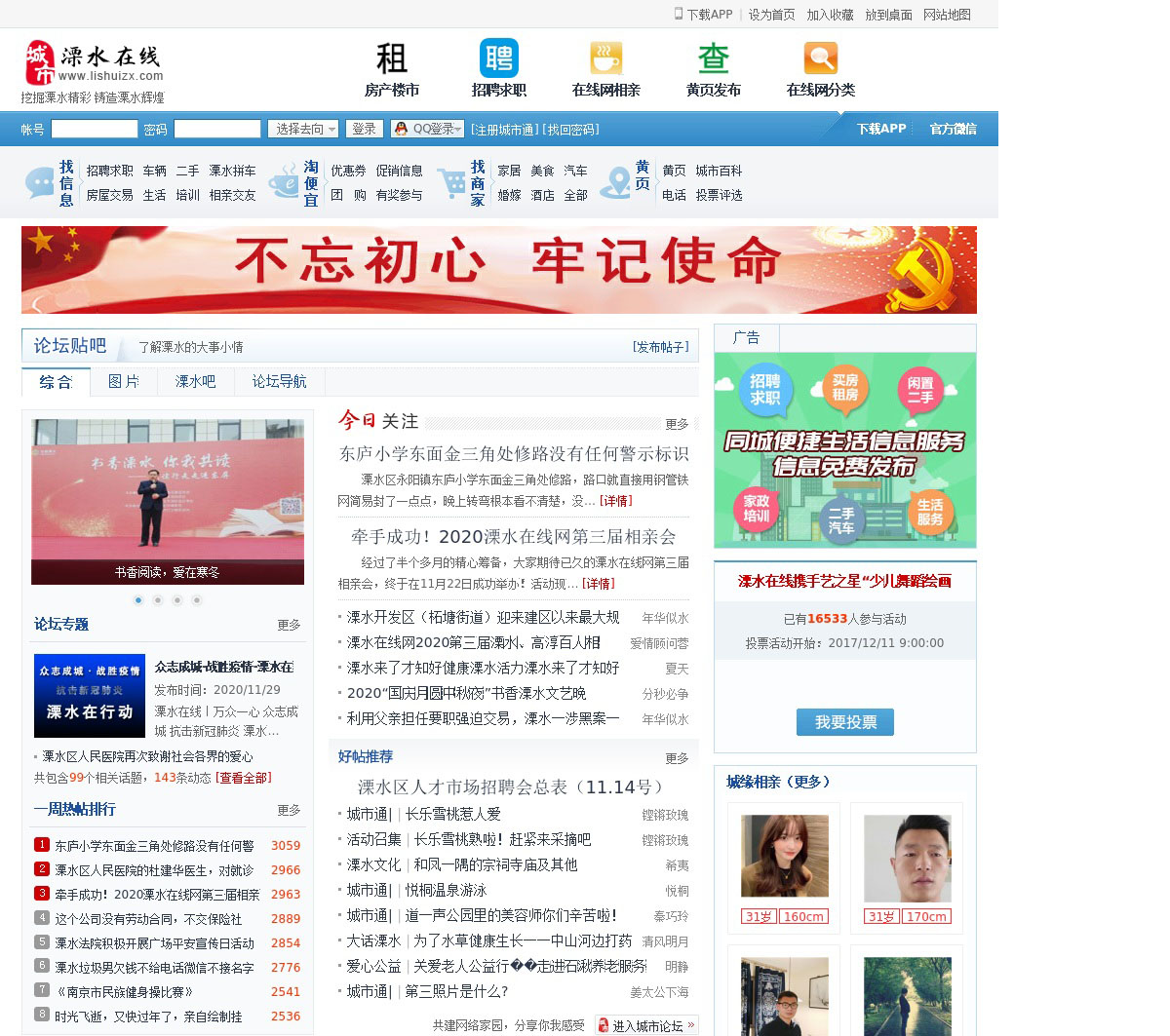Screen dimensions: 1170x1036
Task: Click the 查看全部 link
Action: 244,778
